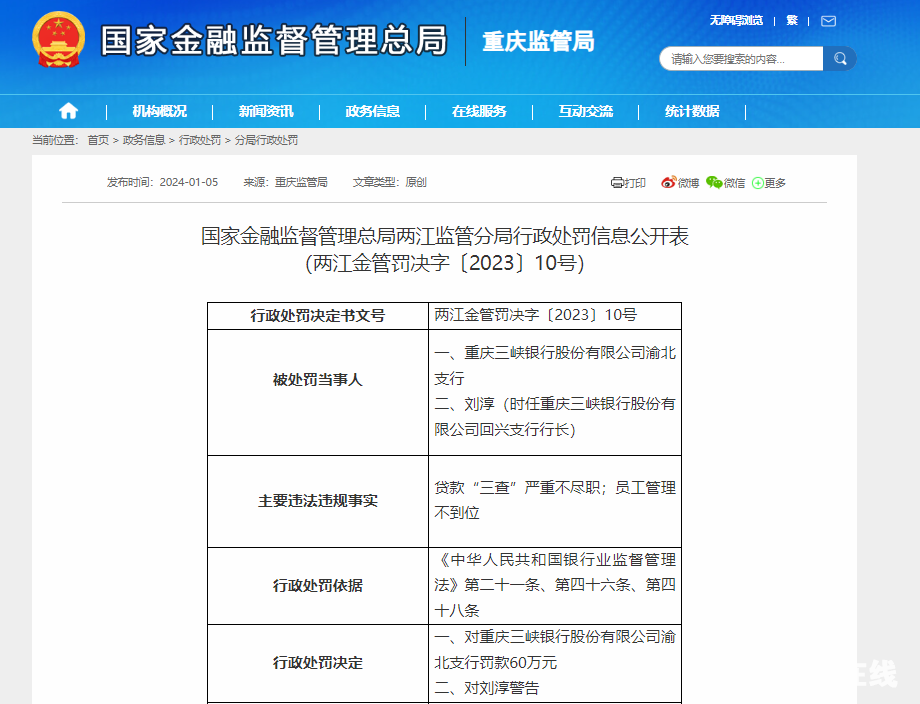Open the 政务信息 menu
Image resolution: width=920 pixels, height=704 pixels.
tap(373, 111)
